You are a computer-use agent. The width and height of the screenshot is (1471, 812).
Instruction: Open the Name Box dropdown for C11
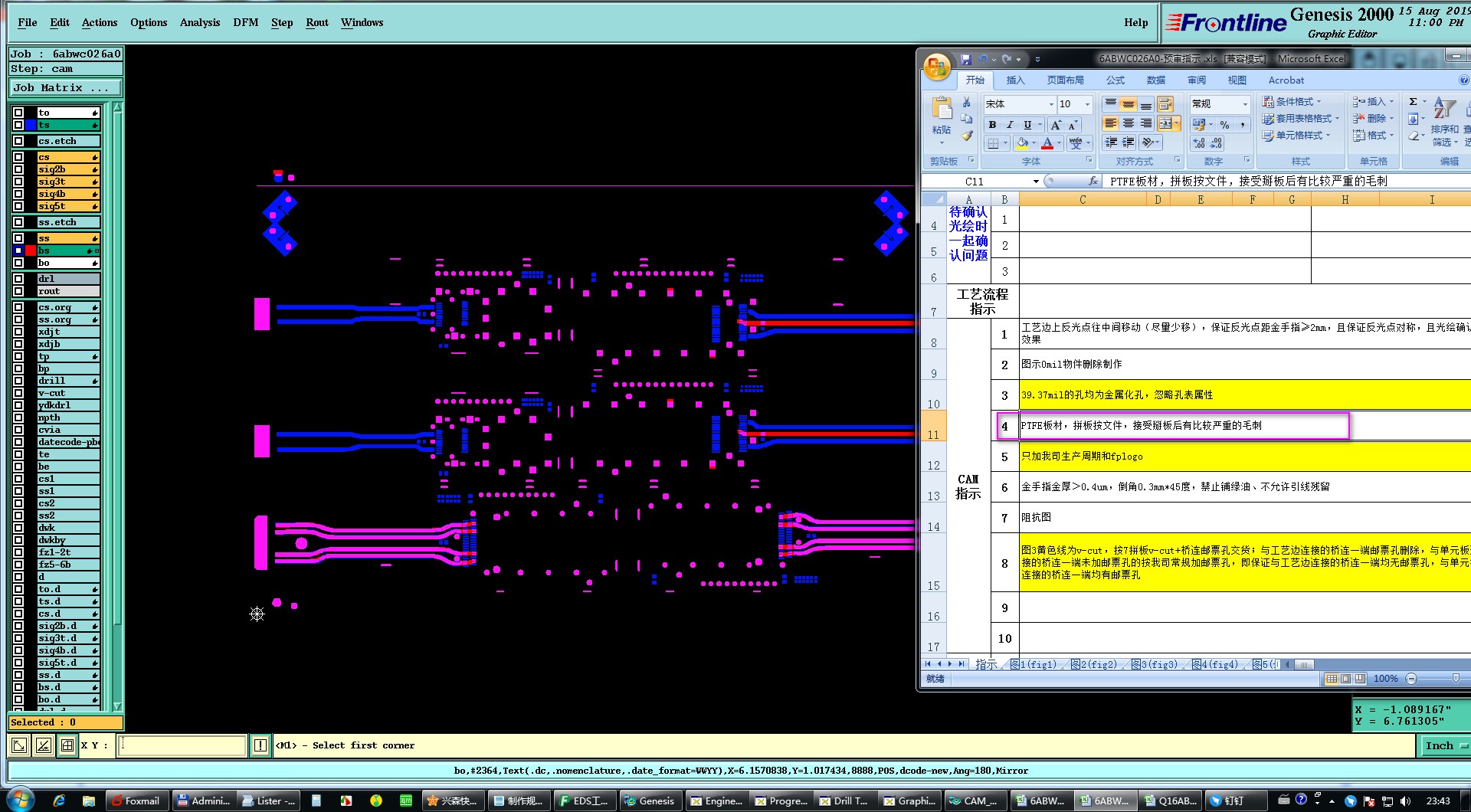pyautogui.click(x=1036, y=182)
